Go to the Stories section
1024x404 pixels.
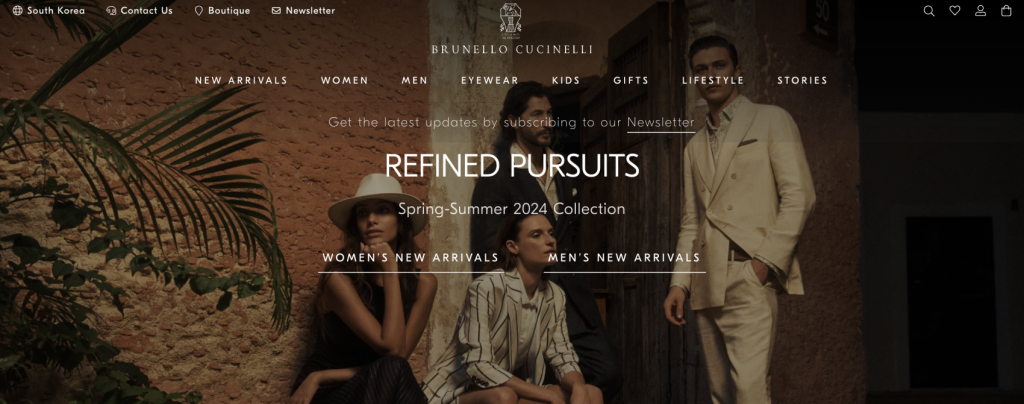coord(802,80)
